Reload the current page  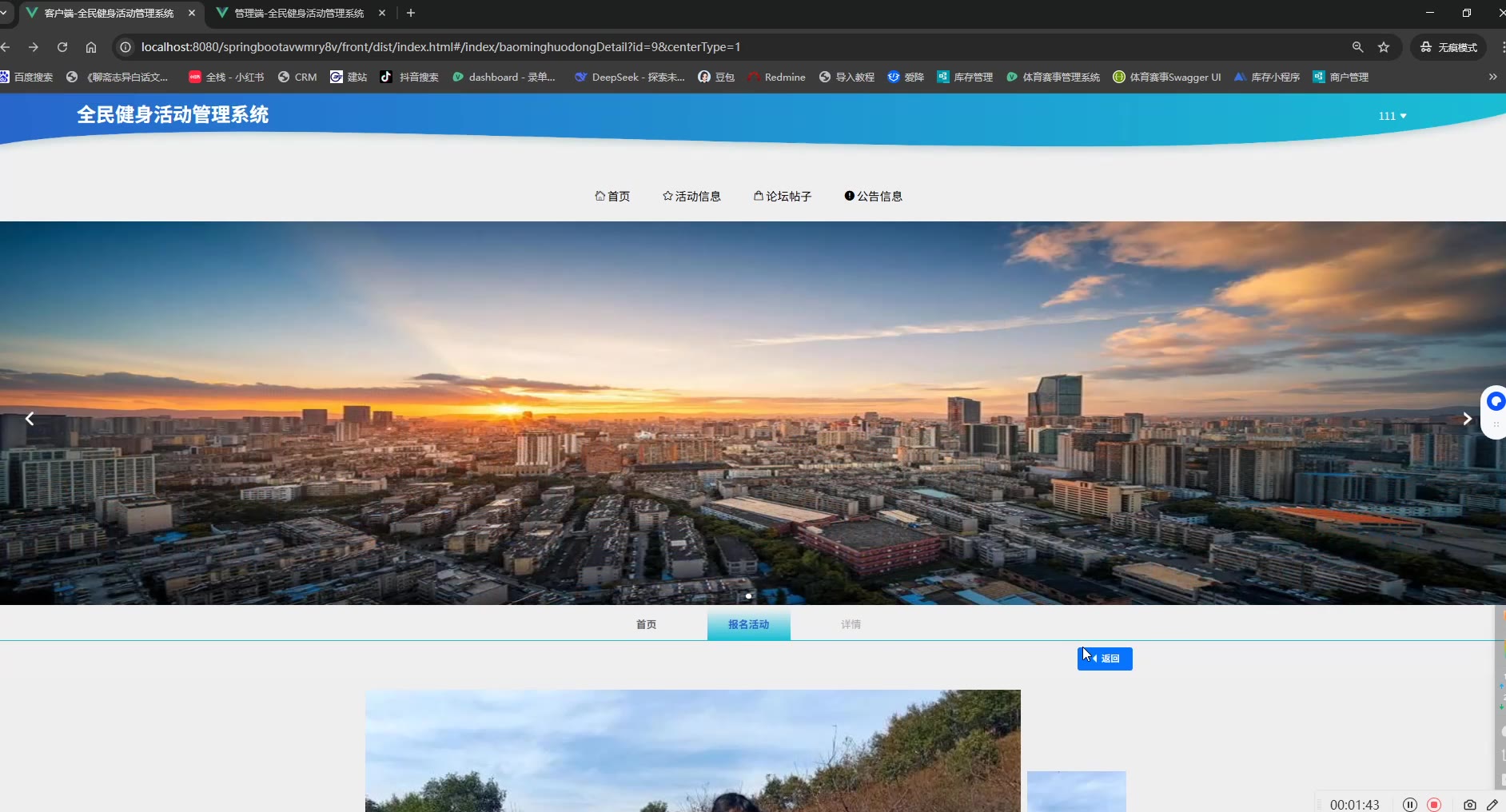pos(62,47)
